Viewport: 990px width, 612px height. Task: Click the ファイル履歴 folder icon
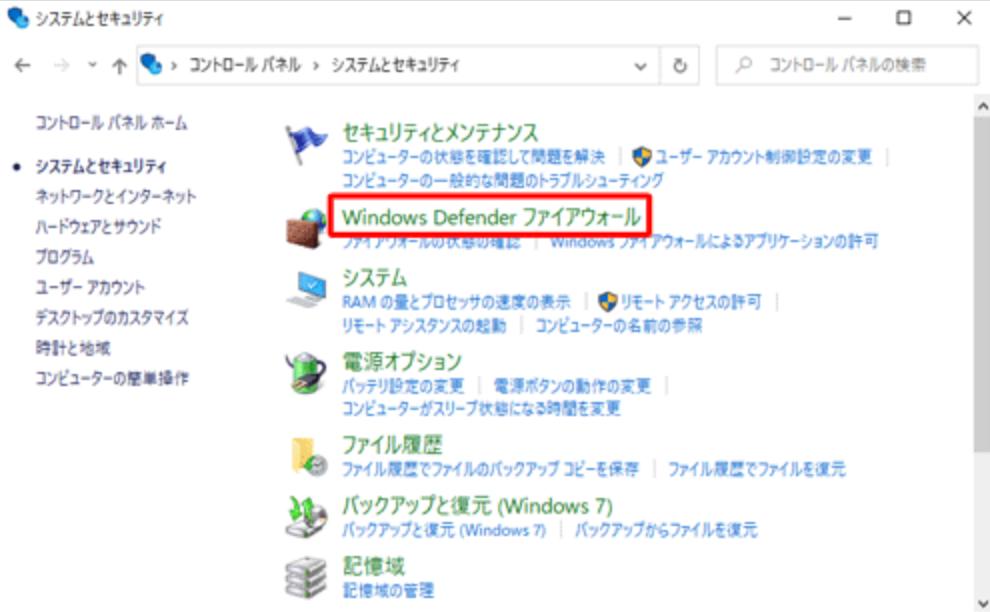[308, 455]
